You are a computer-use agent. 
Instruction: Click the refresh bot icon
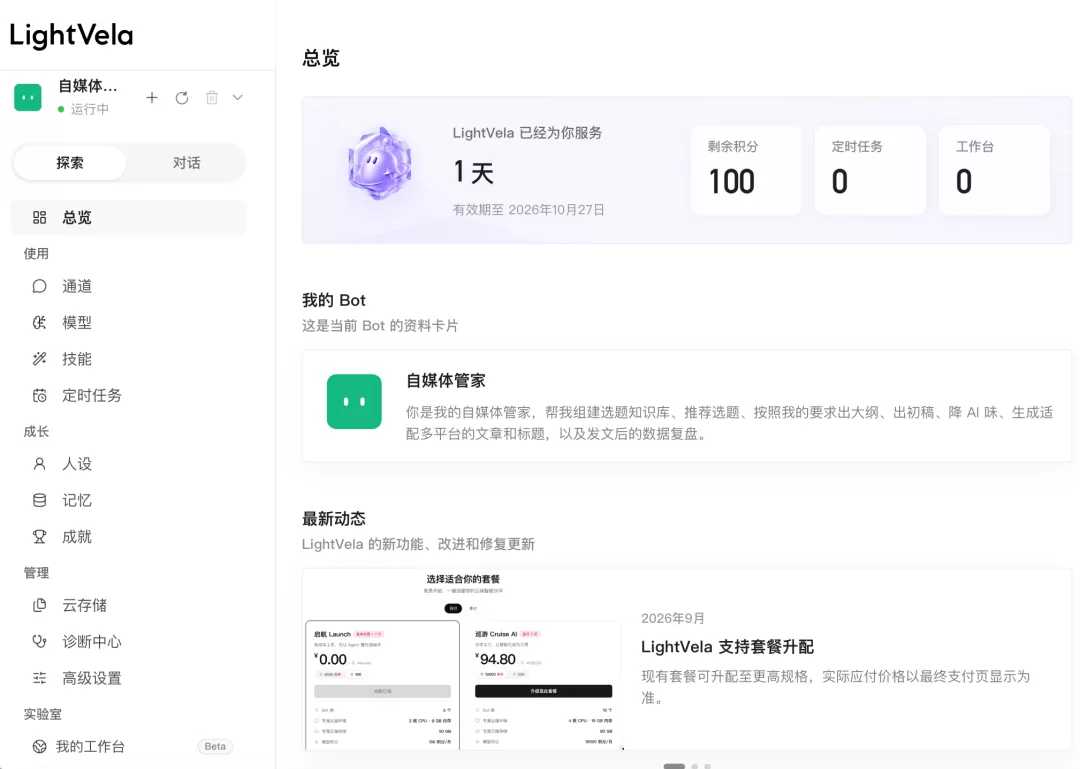182,98
